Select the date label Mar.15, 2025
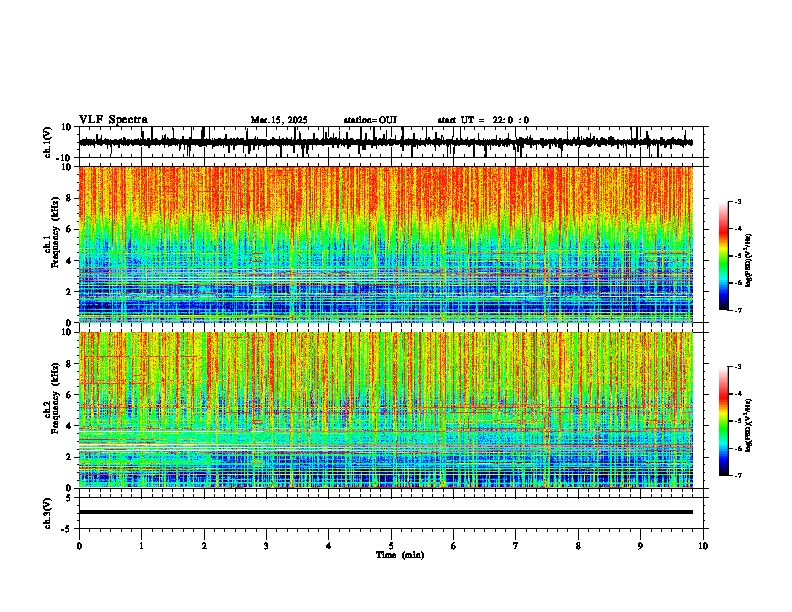The image size is (792, 612). pos(279,120)
